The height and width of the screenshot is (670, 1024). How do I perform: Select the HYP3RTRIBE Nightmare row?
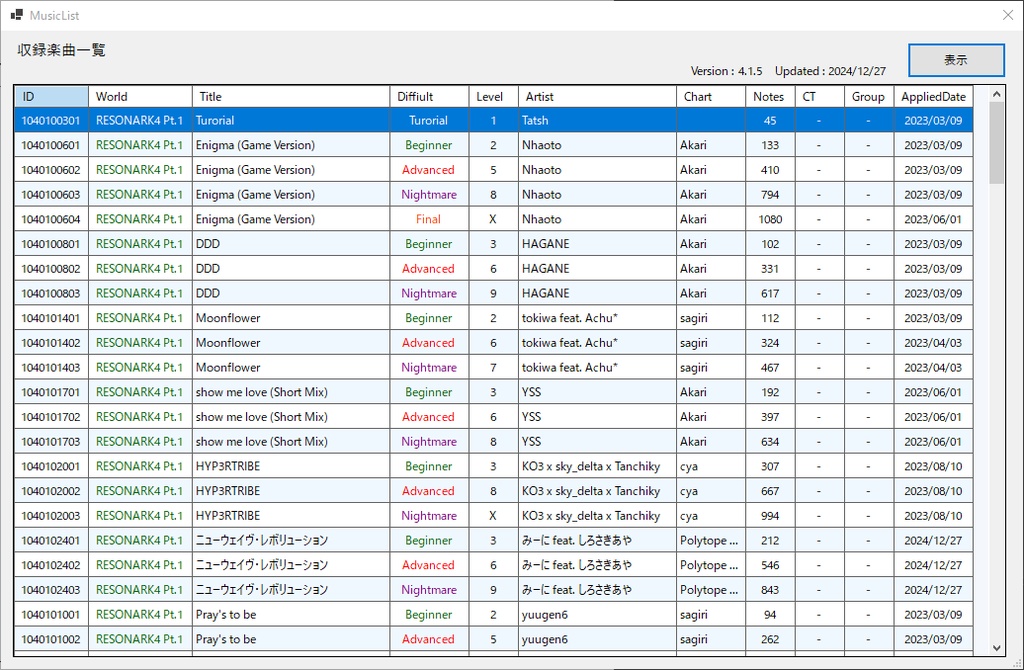(300, 515)
